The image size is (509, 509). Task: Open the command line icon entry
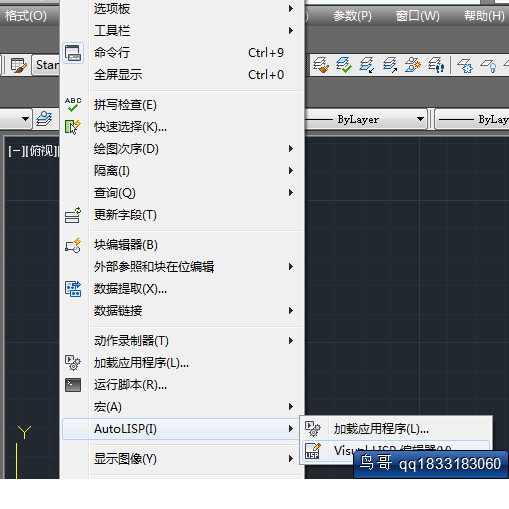pos(73,53)
